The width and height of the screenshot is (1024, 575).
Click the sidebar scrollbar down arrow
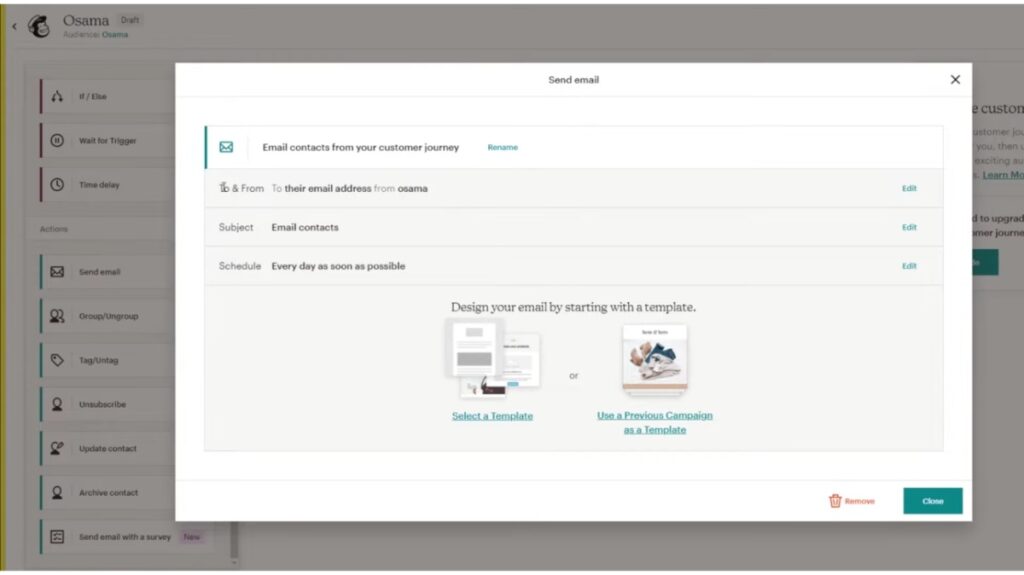tap(234, 562)
